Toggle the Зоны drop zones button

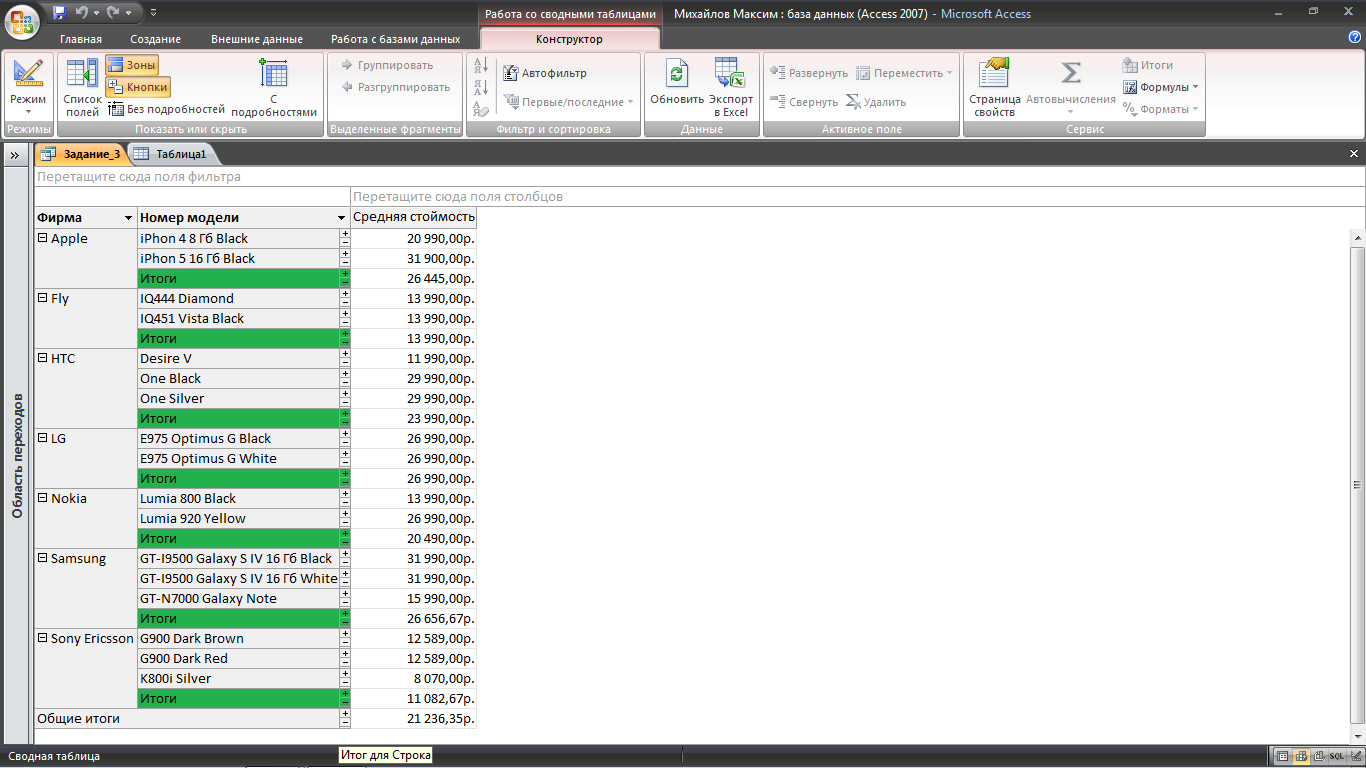[x=132, y=65]
